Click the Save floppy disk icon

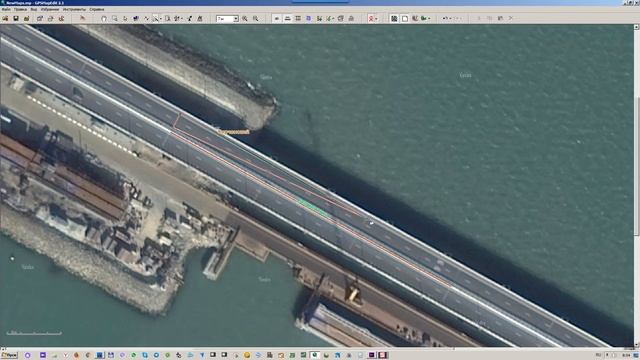16,18
